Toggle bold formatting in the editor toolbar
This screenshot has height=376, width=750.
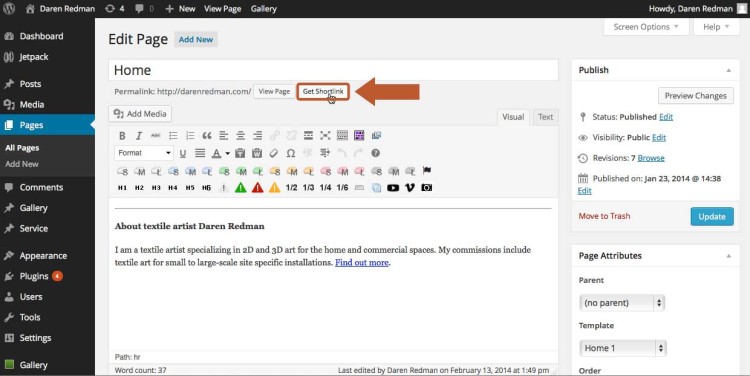[x=122, y=136]
